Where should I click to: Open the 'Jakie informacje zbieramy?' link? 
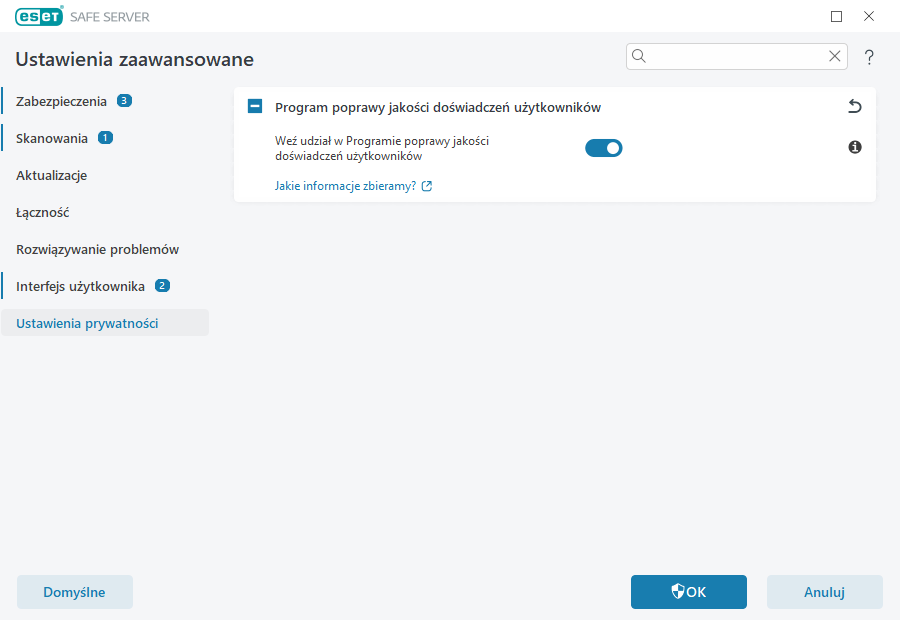345,185
